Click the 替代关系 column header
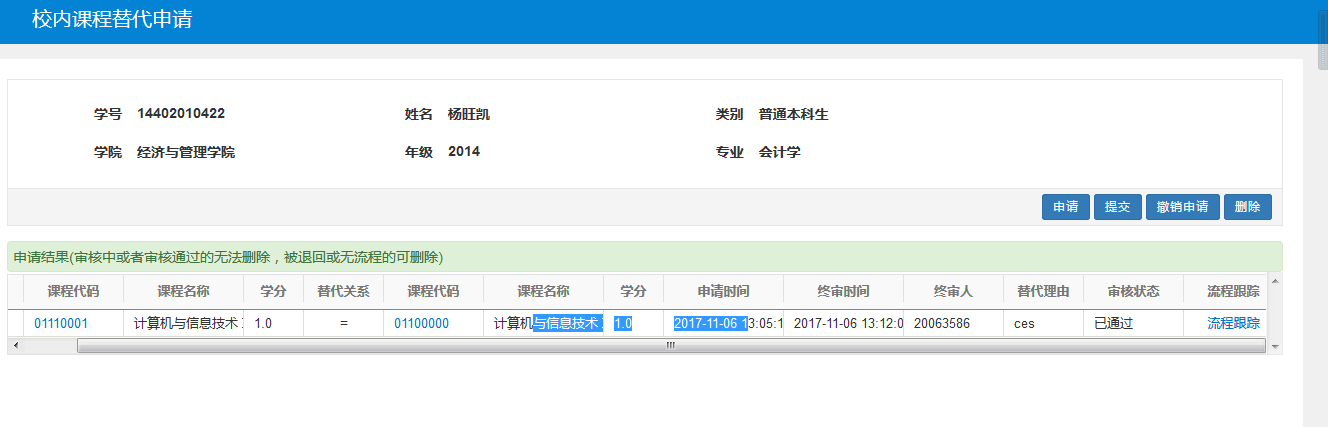This screenshot has height=427, width=1328. coord(343,292)
